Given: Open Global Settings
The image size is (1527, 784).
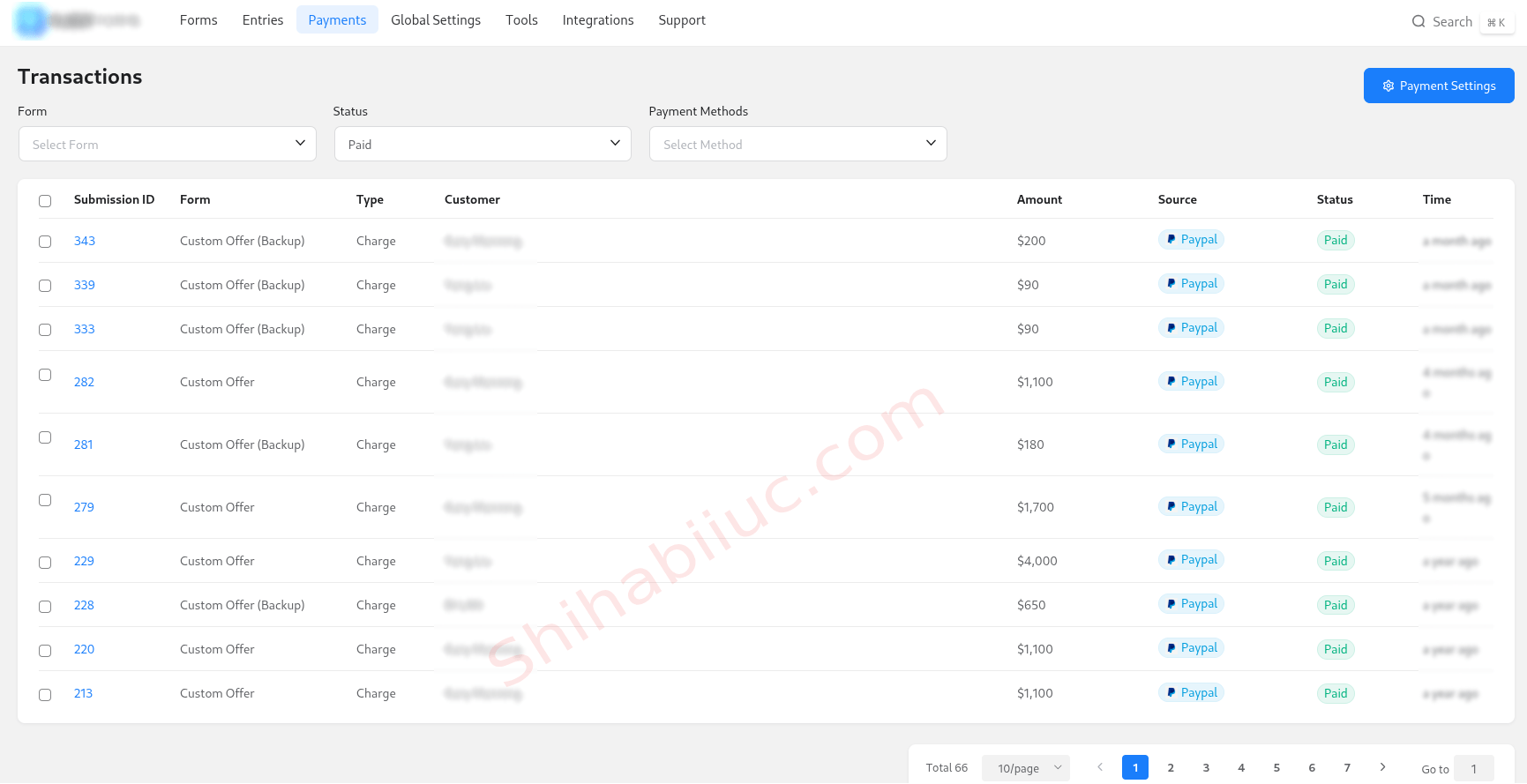Looking at the screenshot, I should pyautogui.click(x=436, y=19).
